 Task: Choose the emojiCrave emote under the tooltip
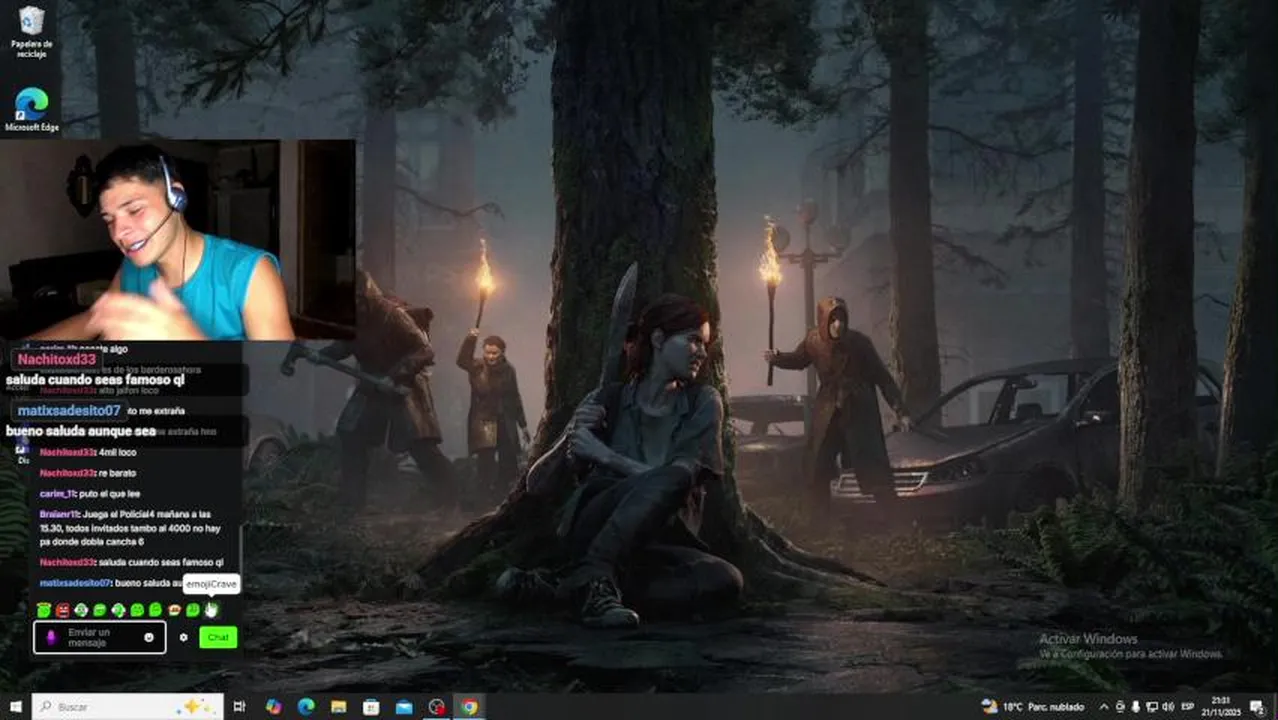pos(211,609)
